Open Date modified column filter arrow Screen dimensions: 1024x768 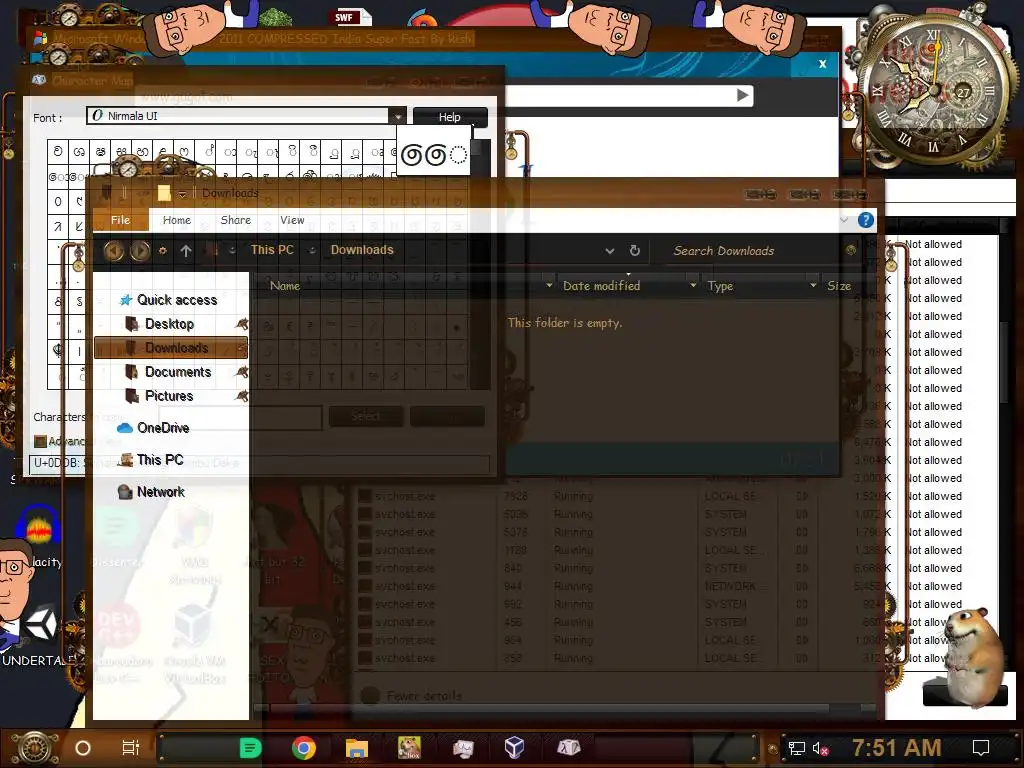693,285
